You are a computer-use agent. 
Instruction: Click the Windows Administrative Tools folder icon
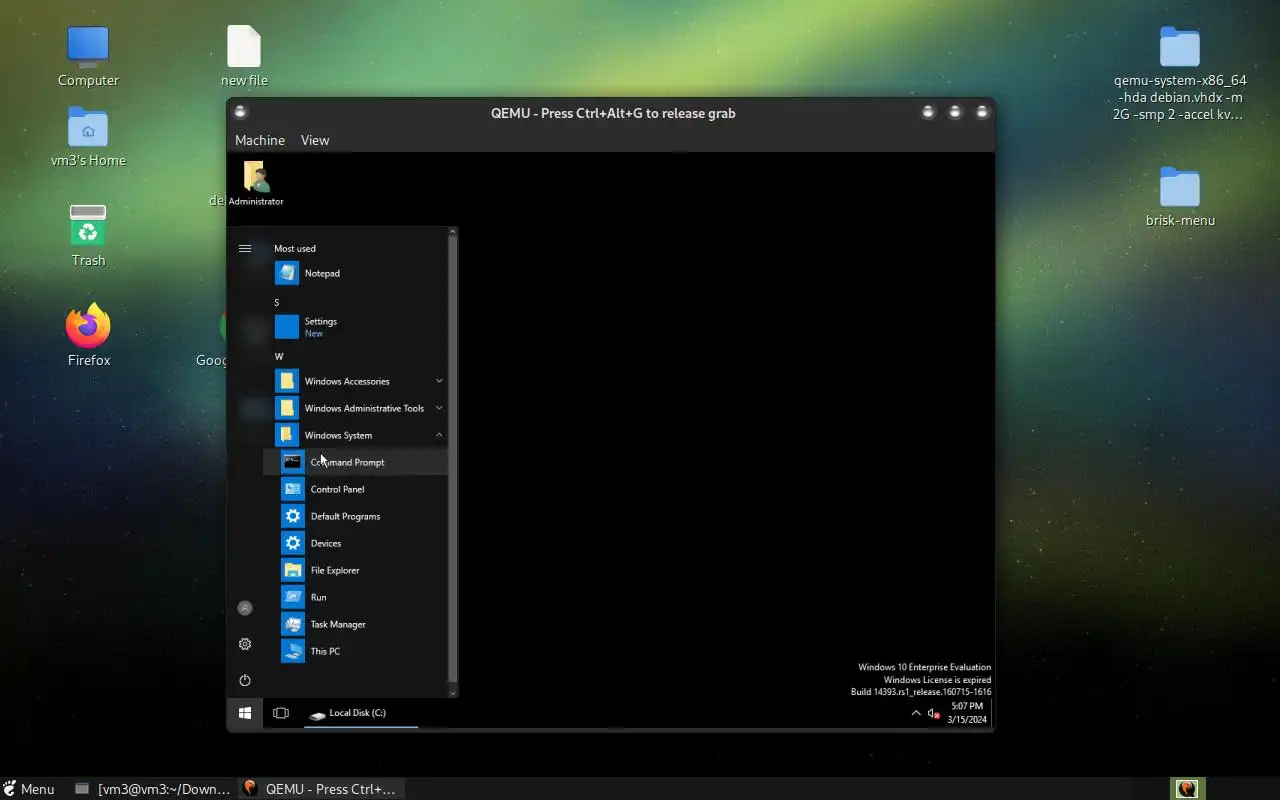pyautogui.click(x=287, y=408)
